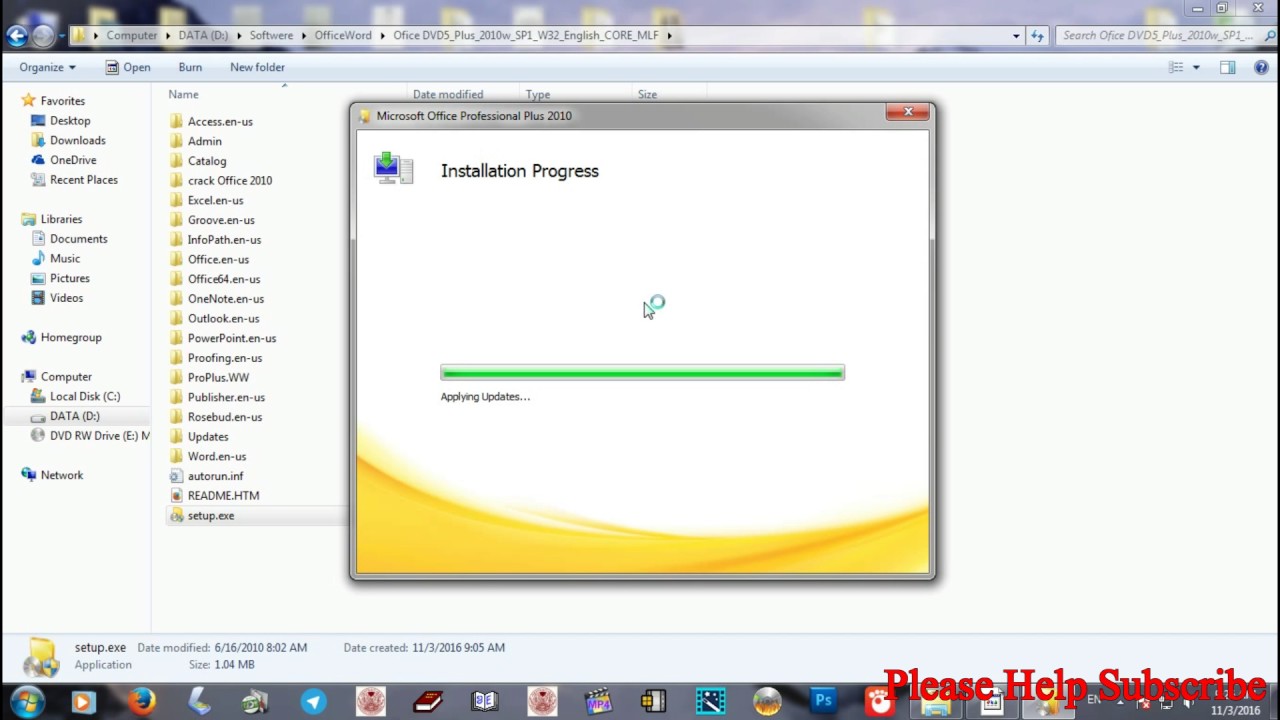This screenshot has height=720, width=1280.
Task: Select the Catalog folder
Action: click(207, 161)
